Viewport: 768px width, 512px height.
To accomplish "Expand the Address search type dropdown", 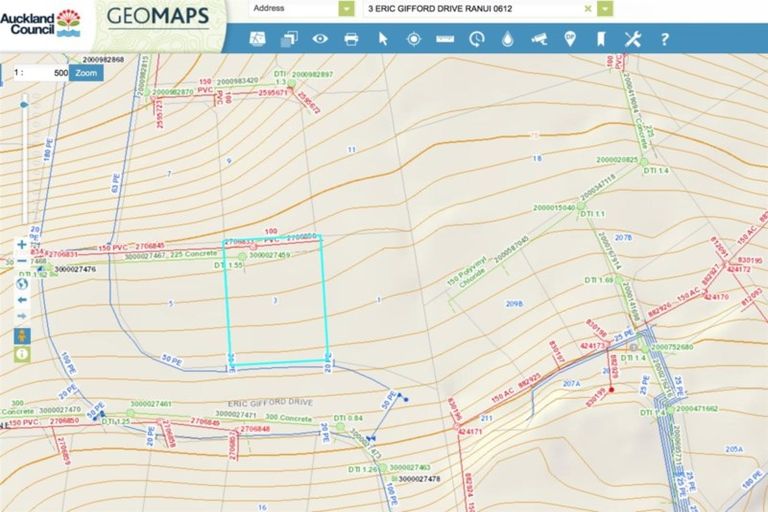I will pyautogui.click(x=347, y=9).
